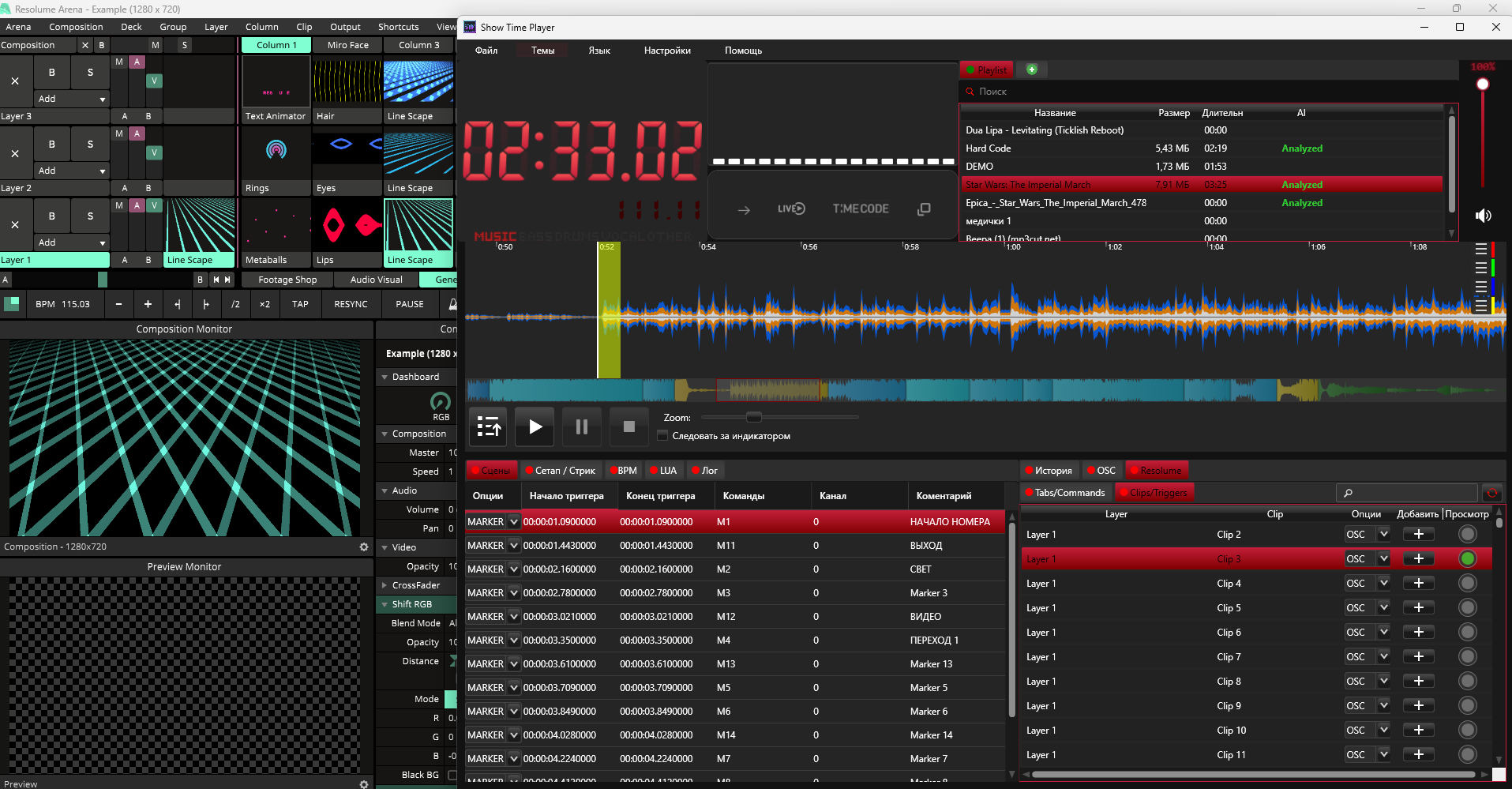
Task: Halve the BPM with the /2 button
Action: [235, 304]
